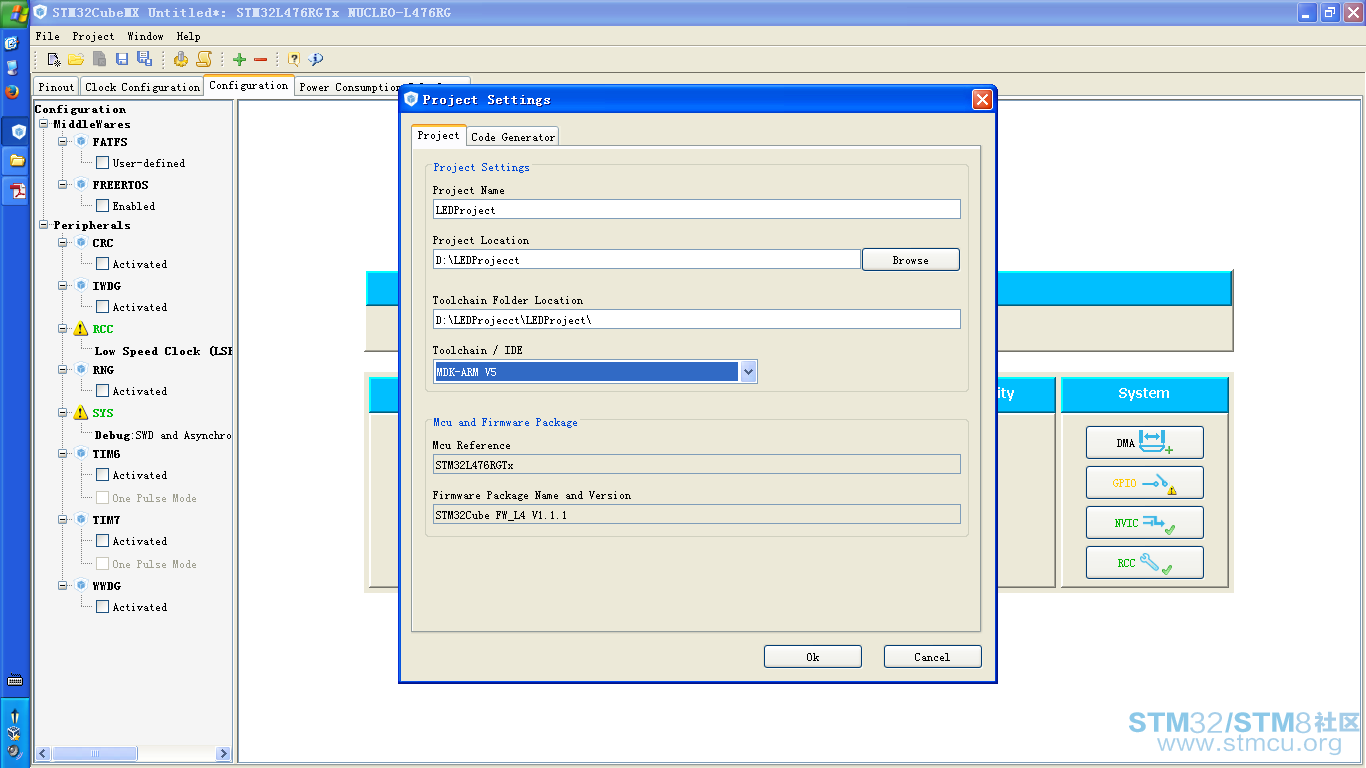This screenshot has height=768, width=1366.
Task: Cancel the Project Settings dialog
Action: click(932, 657)
